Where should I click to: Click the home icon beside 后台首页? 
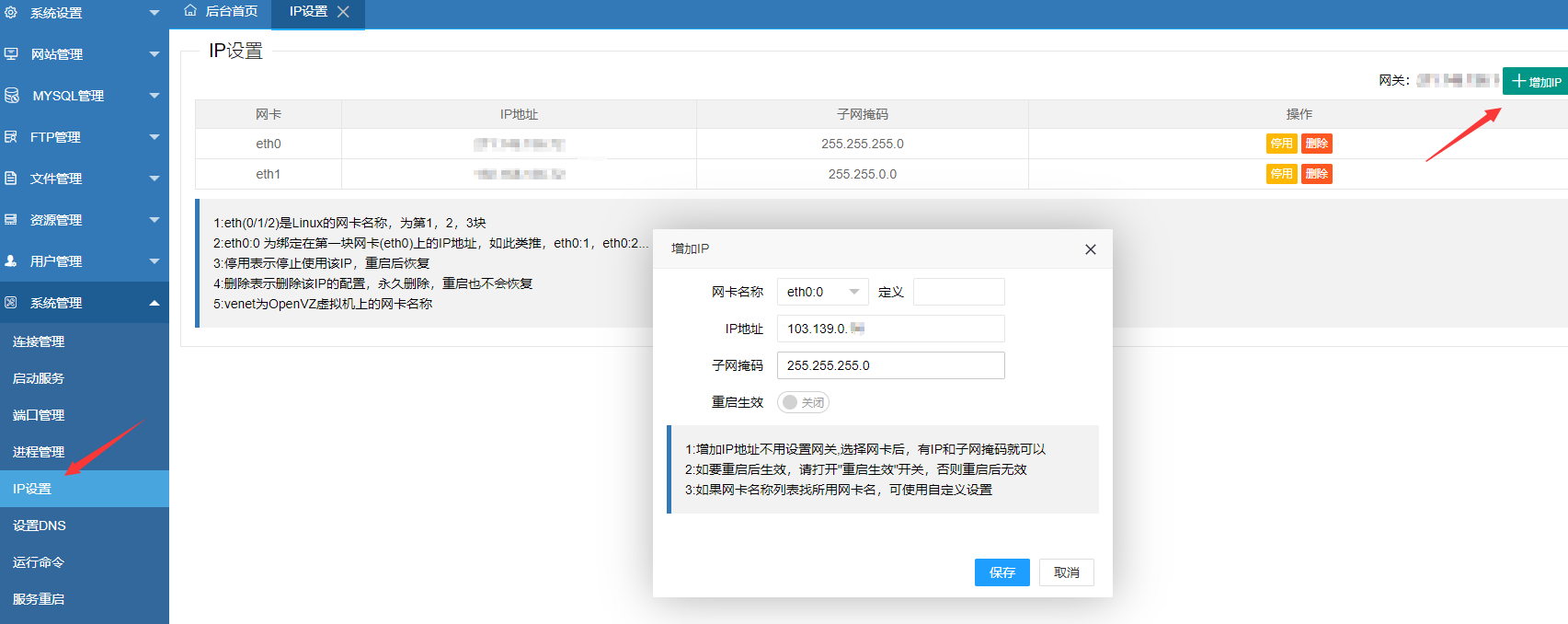pos(190,11)
